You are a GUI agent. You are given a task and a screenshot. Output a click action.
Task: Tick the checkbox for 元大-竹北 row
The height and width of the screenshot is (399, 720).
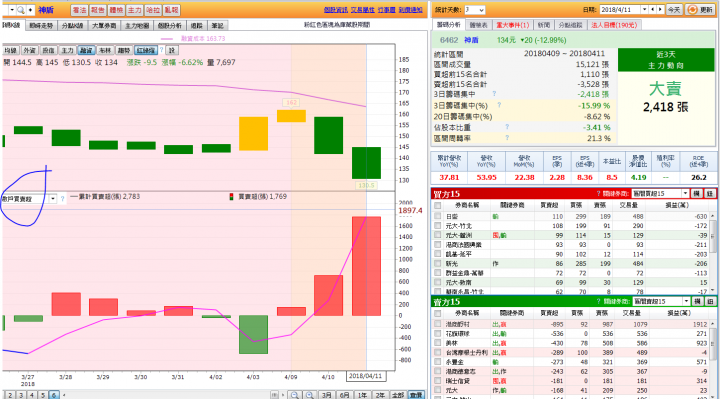coord(438,226)
